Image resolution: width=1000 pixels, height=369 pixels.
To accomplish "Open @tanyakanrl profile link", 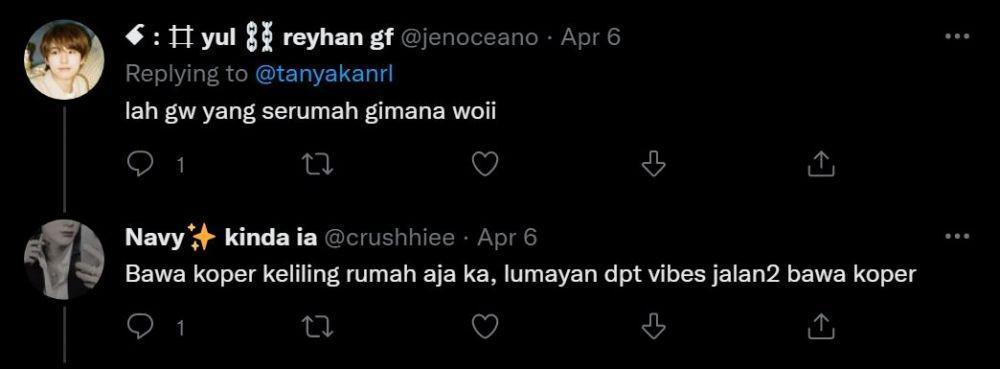I will tap(324, 75).
